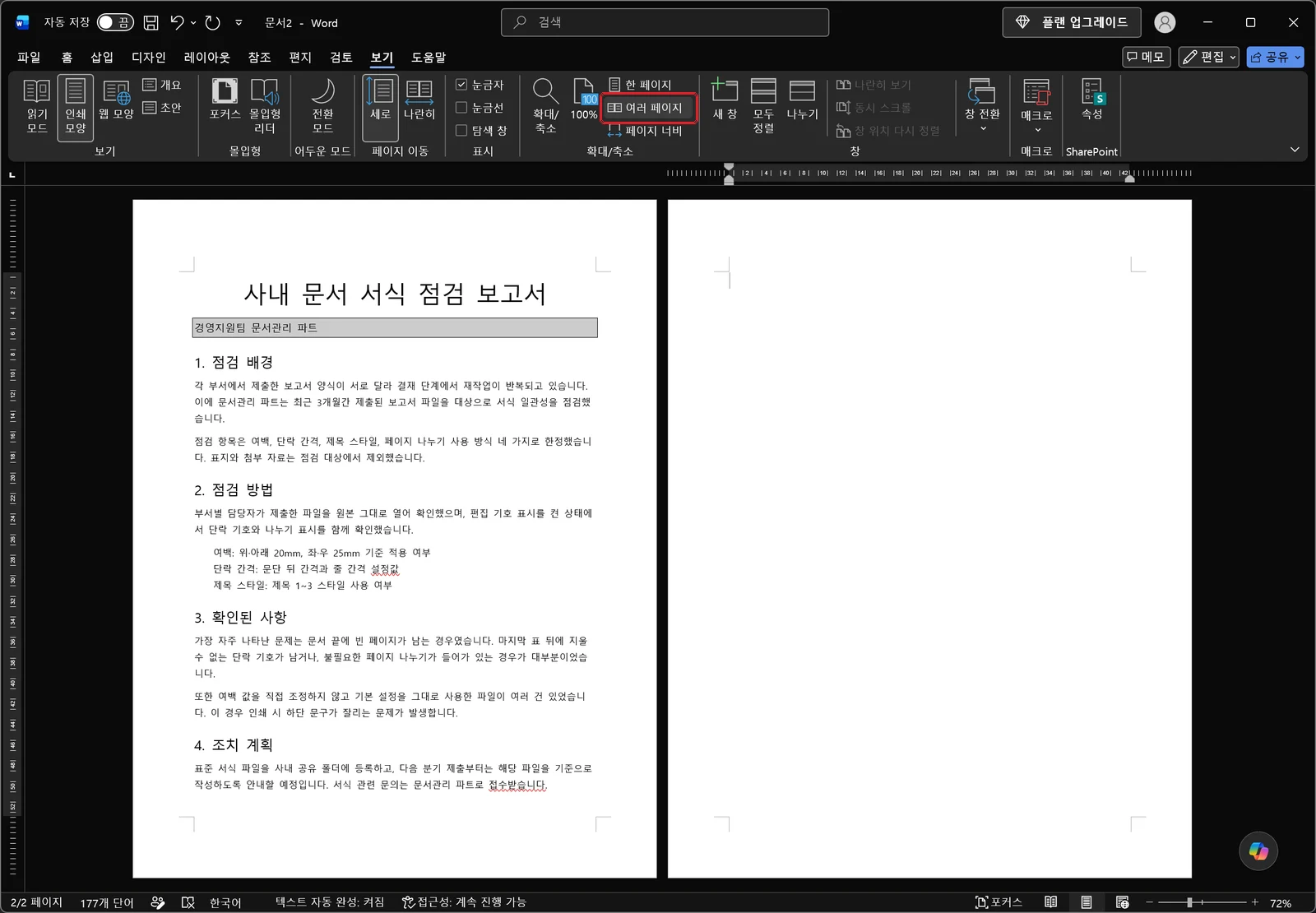Select vertical page movement (세로)
This screenshot has height=913, width=1316.
[380, 107]
